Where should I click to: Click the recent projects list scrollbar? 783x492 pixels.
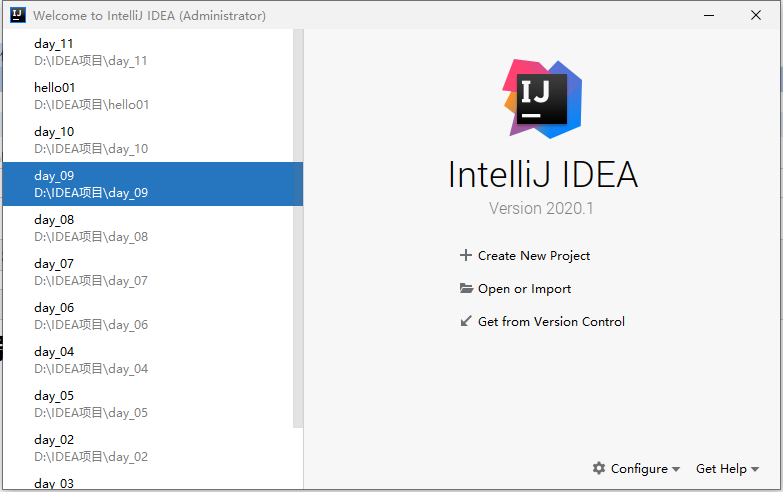(x=297, y=228)
